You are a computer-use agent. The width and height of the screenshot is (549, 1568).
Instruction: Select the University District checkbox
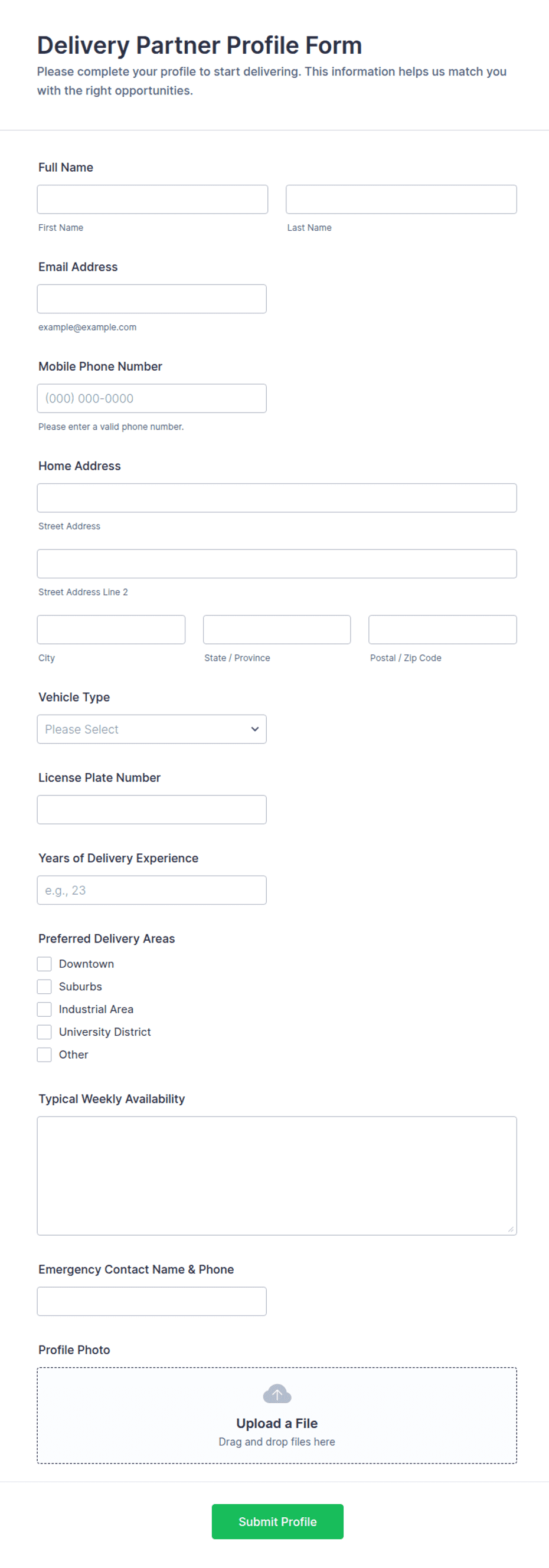44,1032
